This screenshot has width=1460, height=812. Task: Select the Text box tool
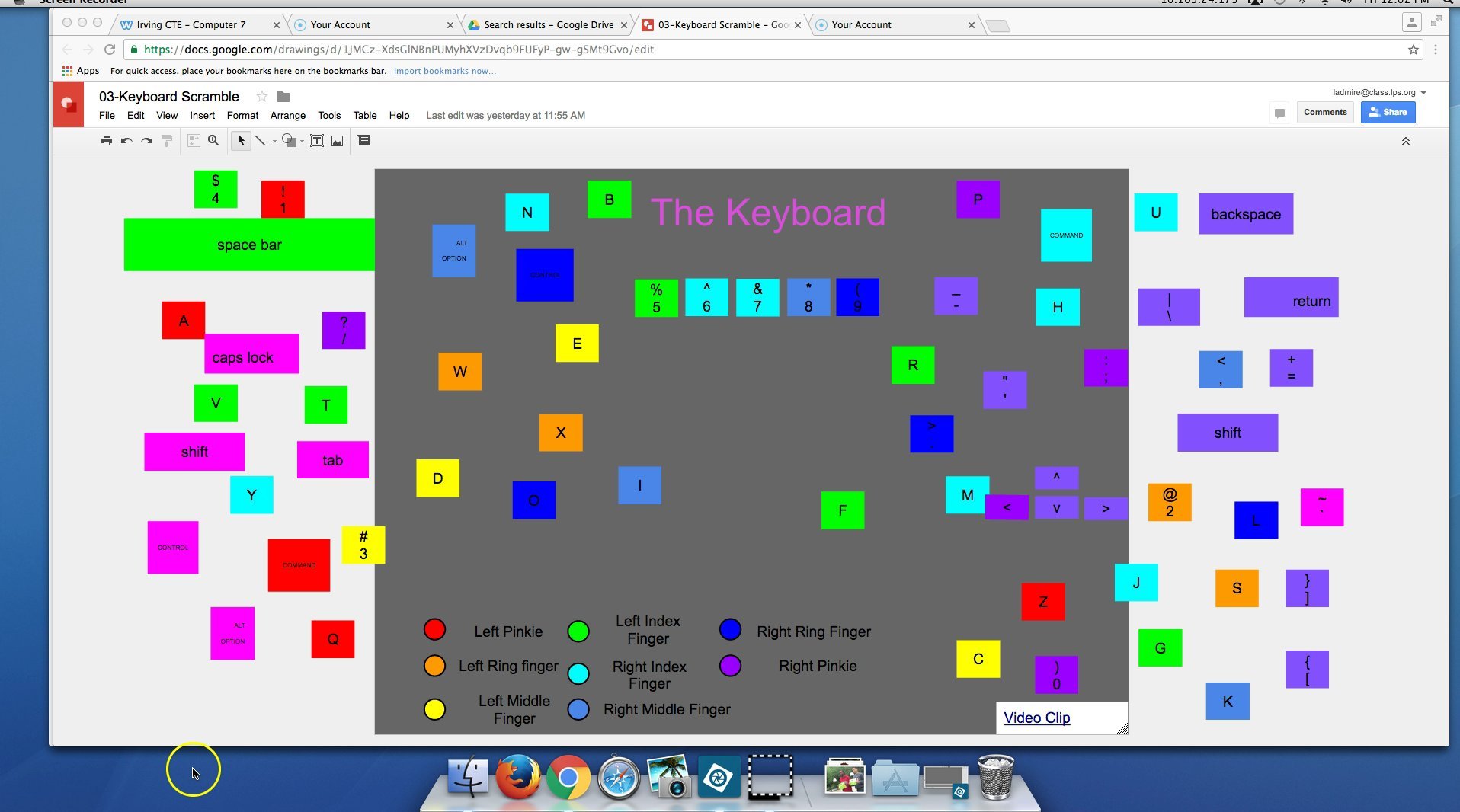tap(318, 141)
